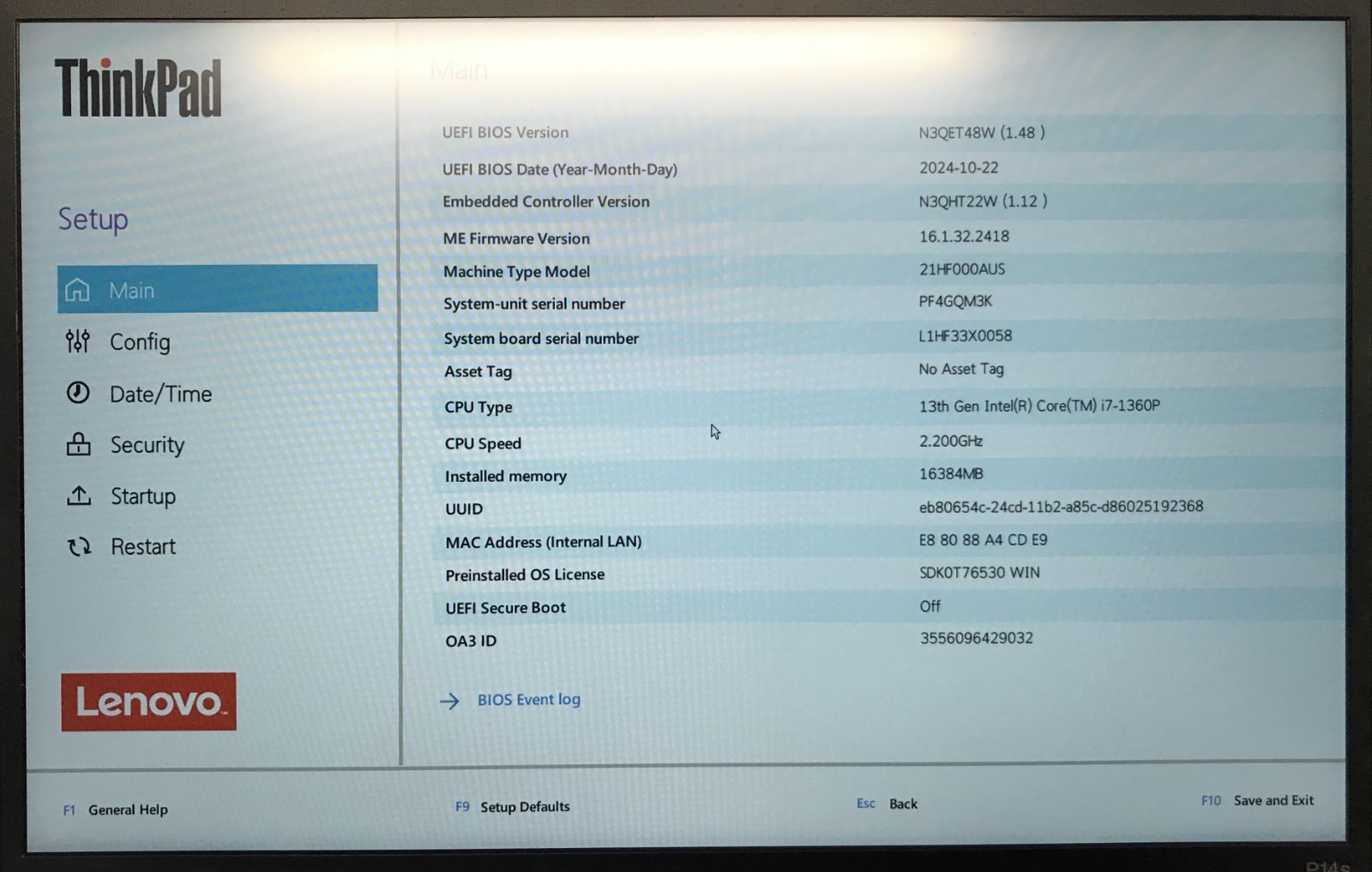Click Preinstalled OS License label
This screenshot has width=1372, height=872.
coord(525,574)
